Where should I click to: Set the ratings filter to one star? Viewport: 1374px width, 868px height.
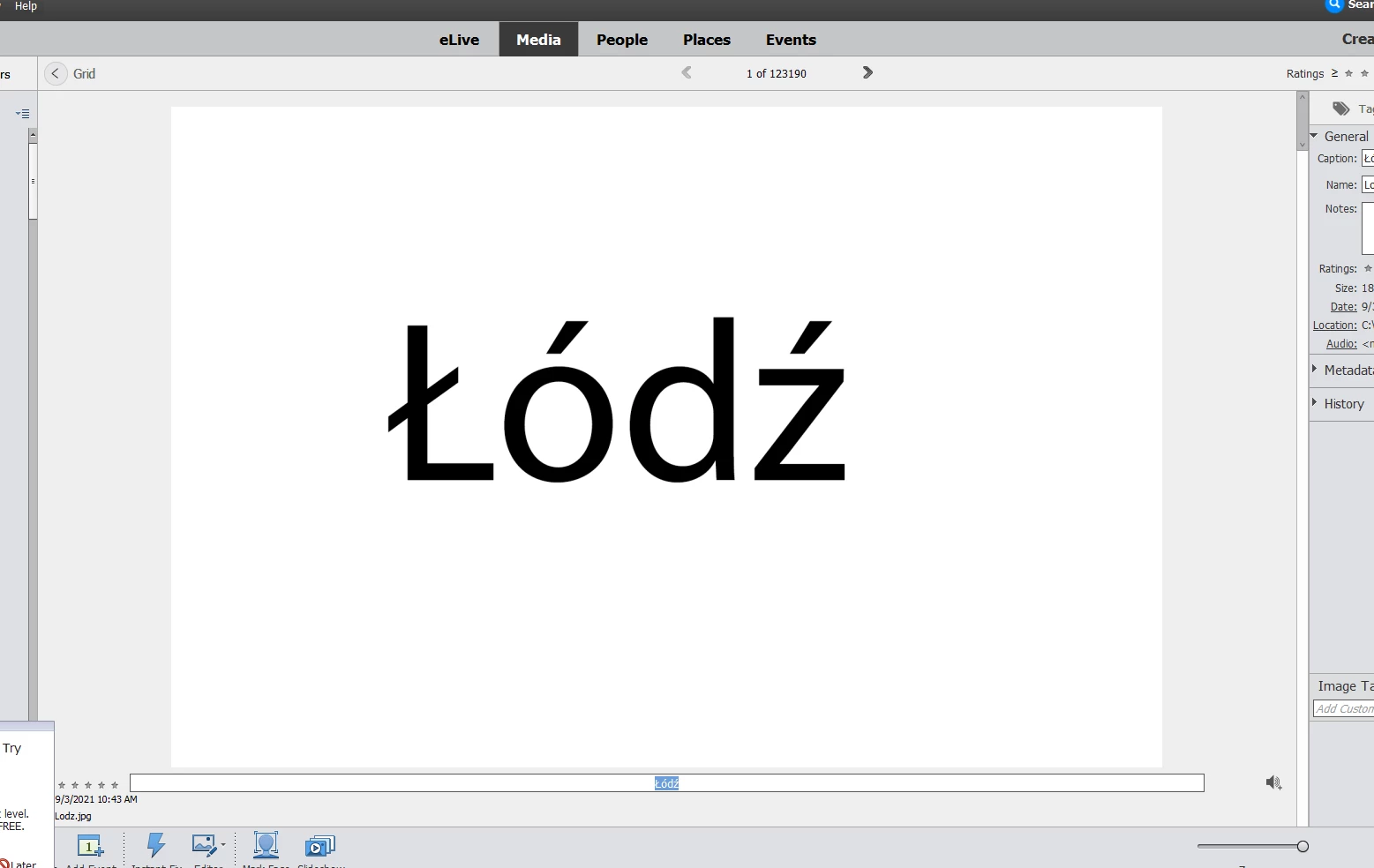(x=1348, y=73)
